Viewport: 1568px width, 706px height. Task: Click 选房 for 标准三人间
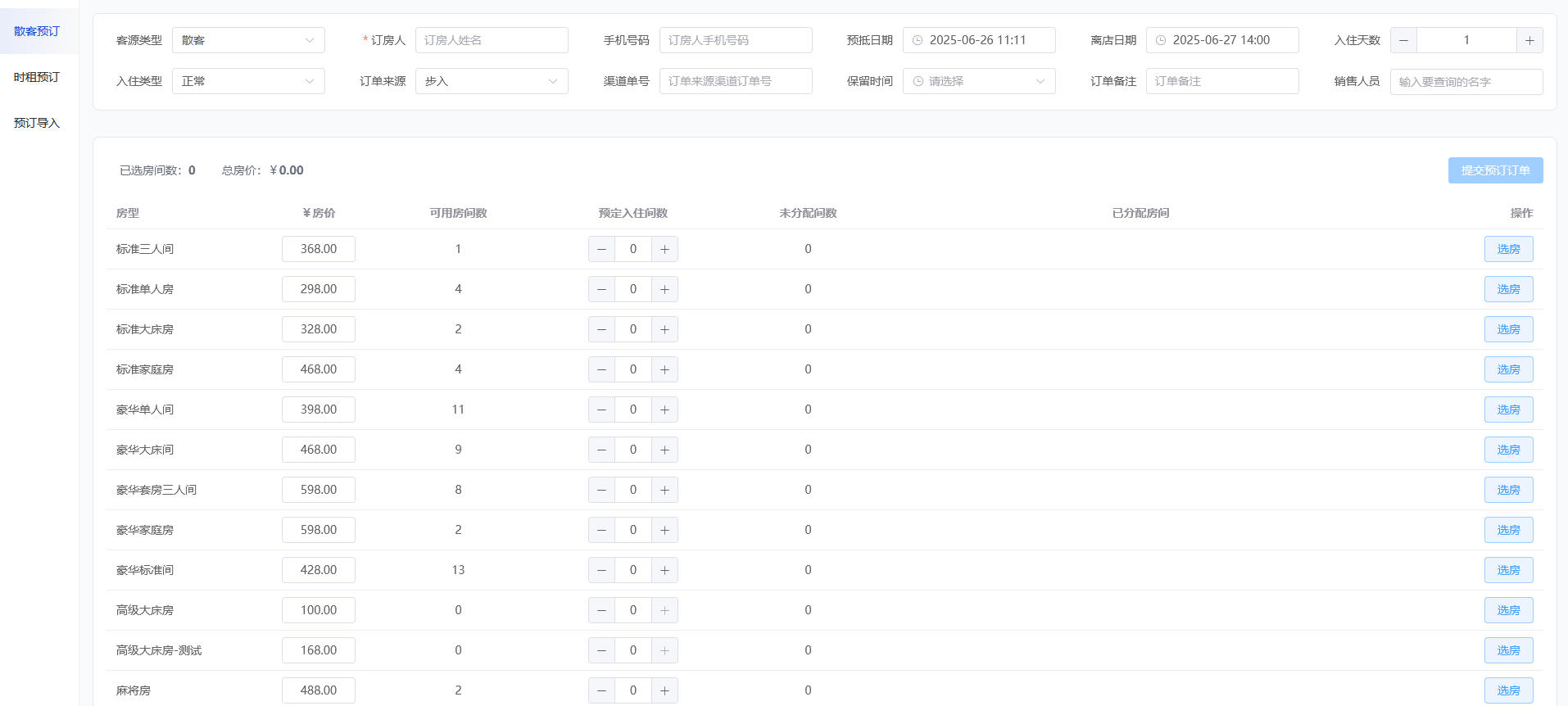coord(1508,249)
